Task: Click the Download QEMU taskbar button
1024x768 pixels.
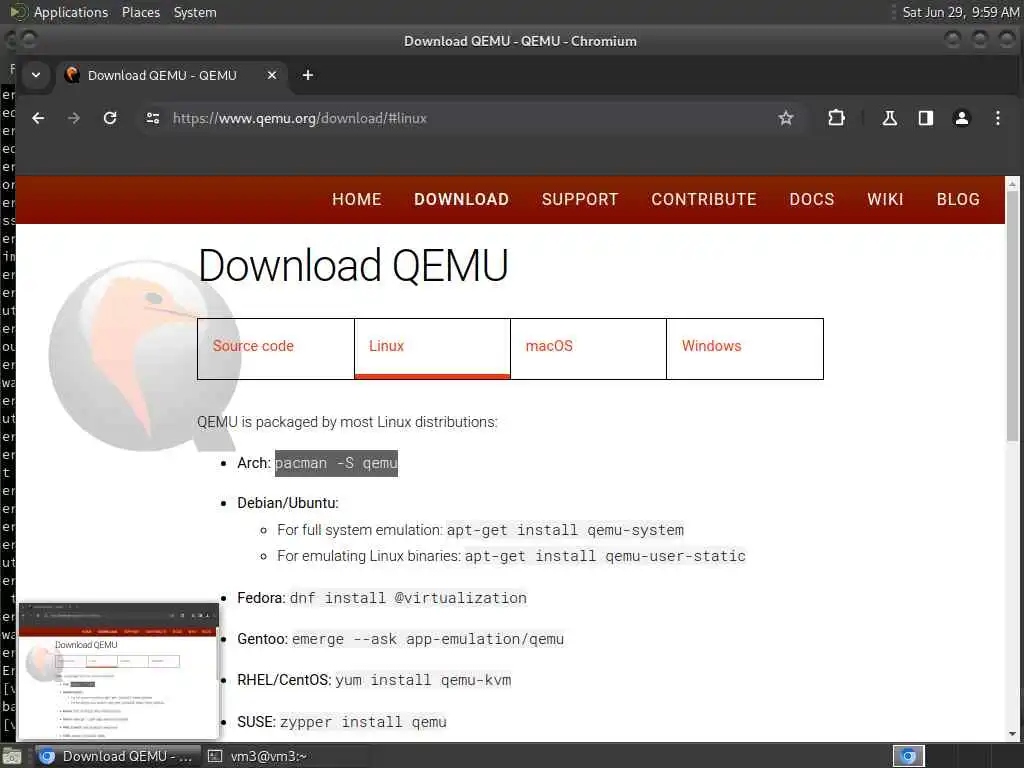Action: pos(118,756)
